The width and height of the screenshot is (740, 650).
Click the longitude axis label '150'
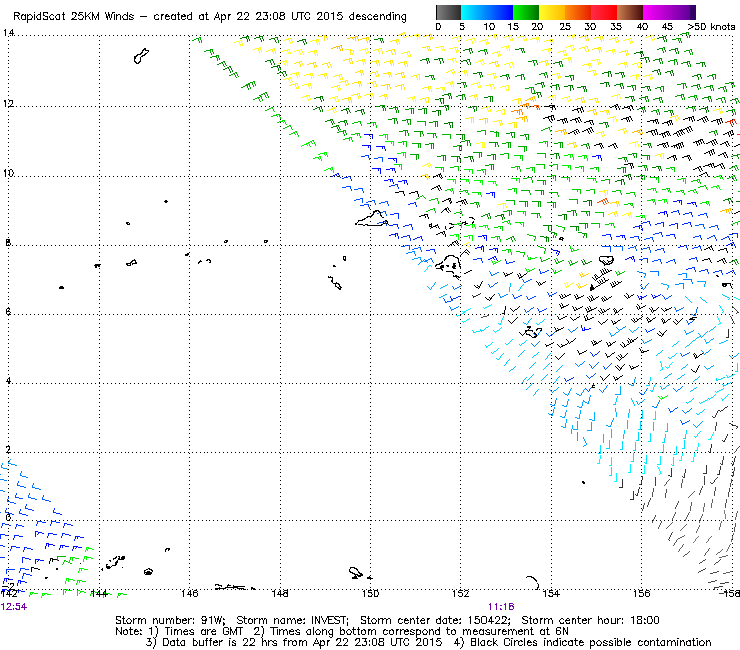370,593
